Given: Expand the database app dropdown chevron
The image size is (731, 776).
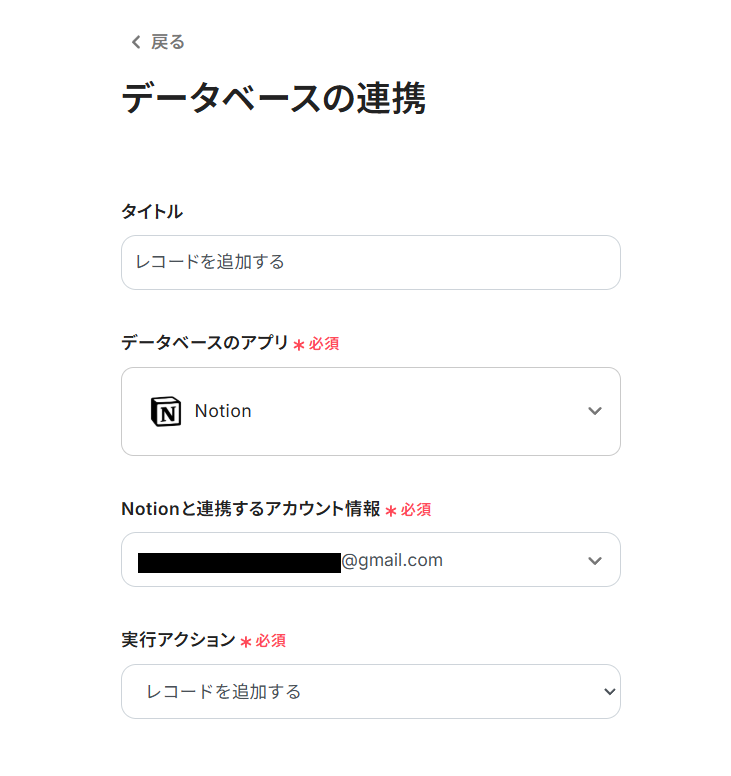Looking at the screenshot, I should coord(595,411).
